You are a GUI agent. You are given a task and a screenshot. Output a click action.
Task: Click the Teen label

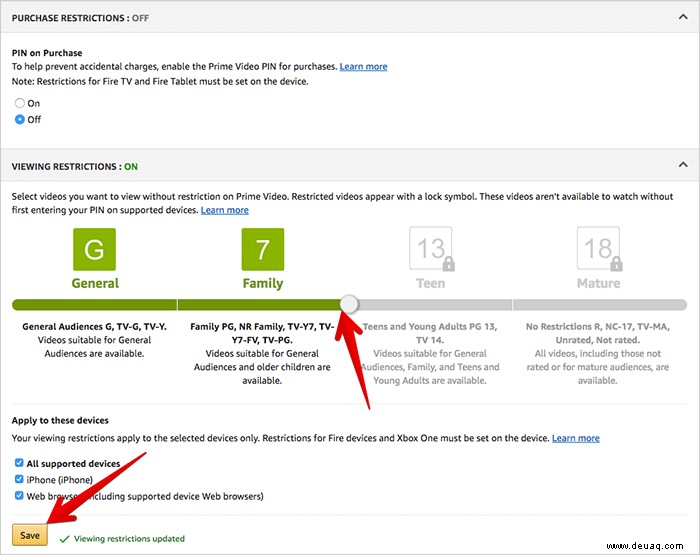click(x=430, y=283)
